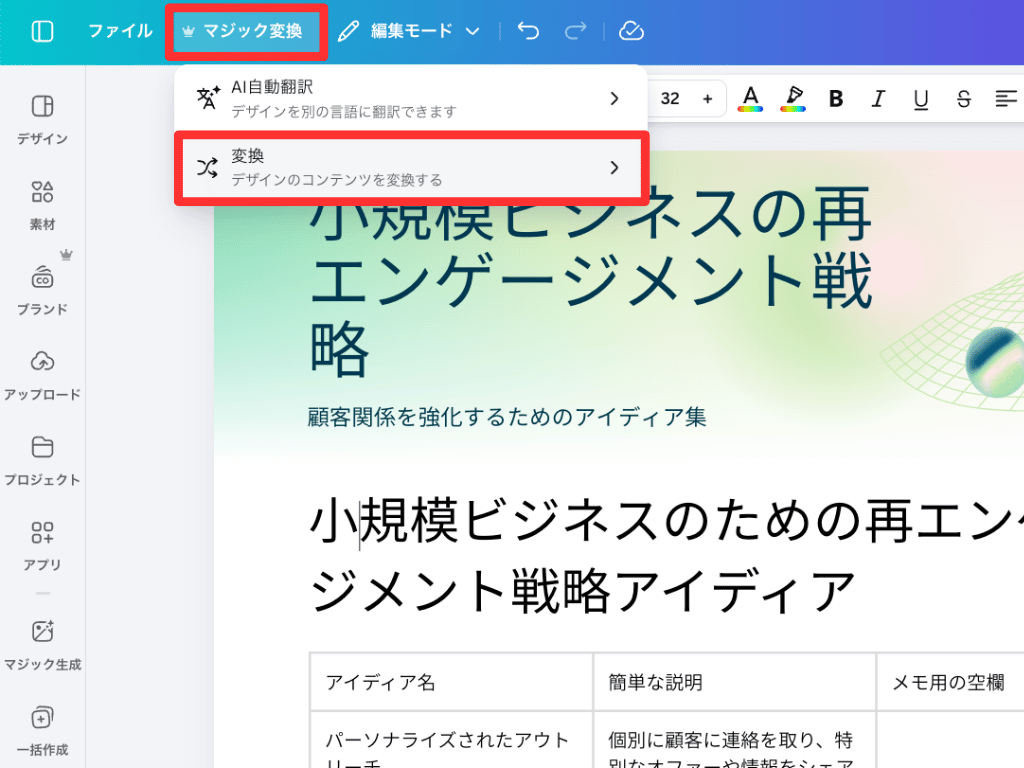Open the text color picker
The width and height of the screenshot is (1024, 768).
coord(751,98)
